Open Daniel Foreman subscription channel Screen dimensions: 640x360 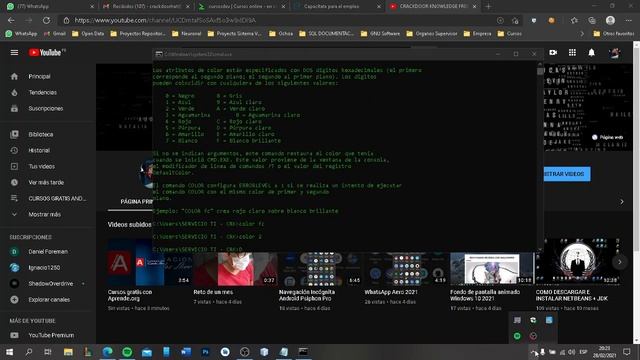pyautogui.click(x=48, y=251)
